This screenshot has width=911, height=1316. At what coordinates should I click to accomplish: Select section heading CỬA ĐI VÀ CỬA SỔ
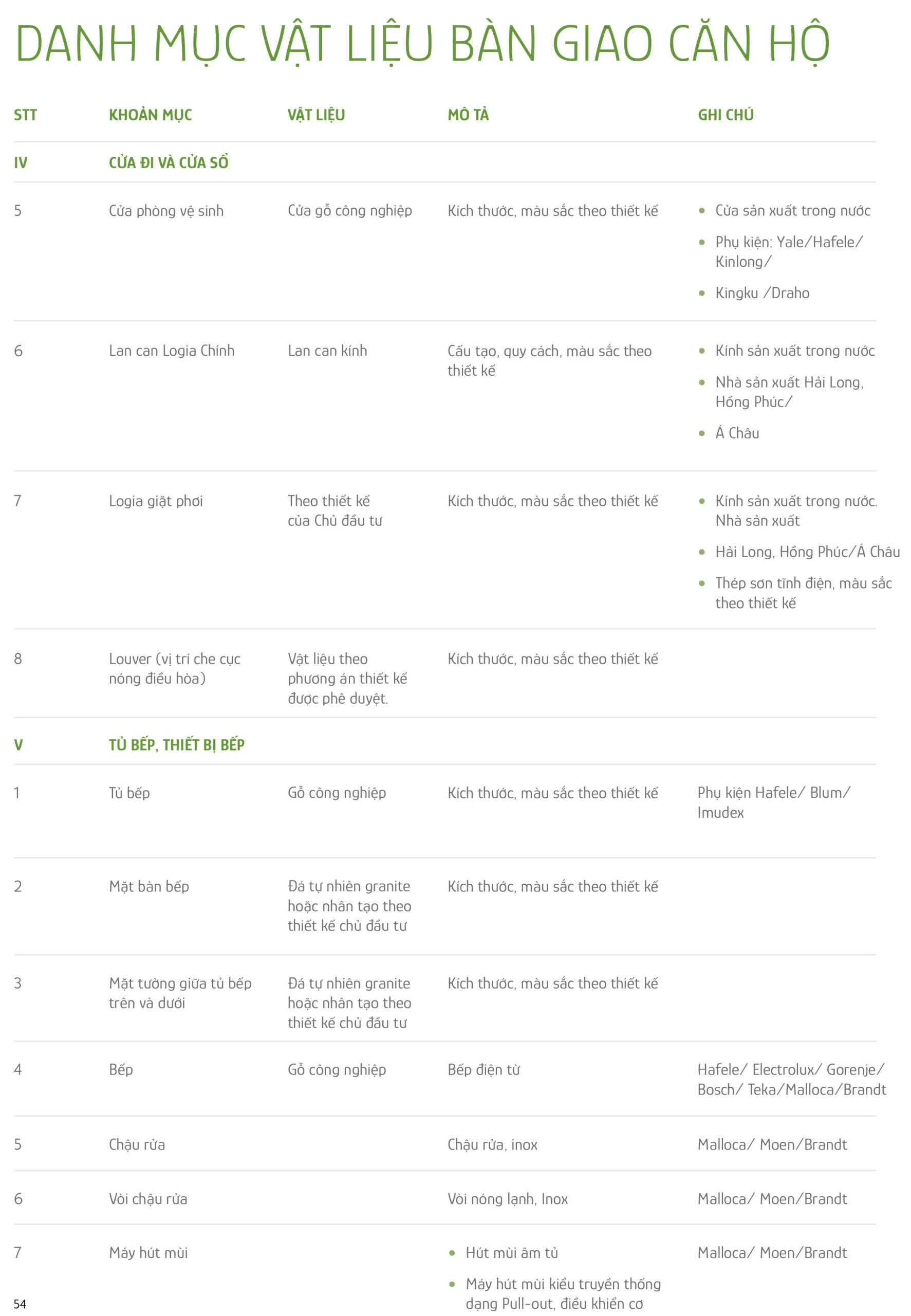[169, 163]
